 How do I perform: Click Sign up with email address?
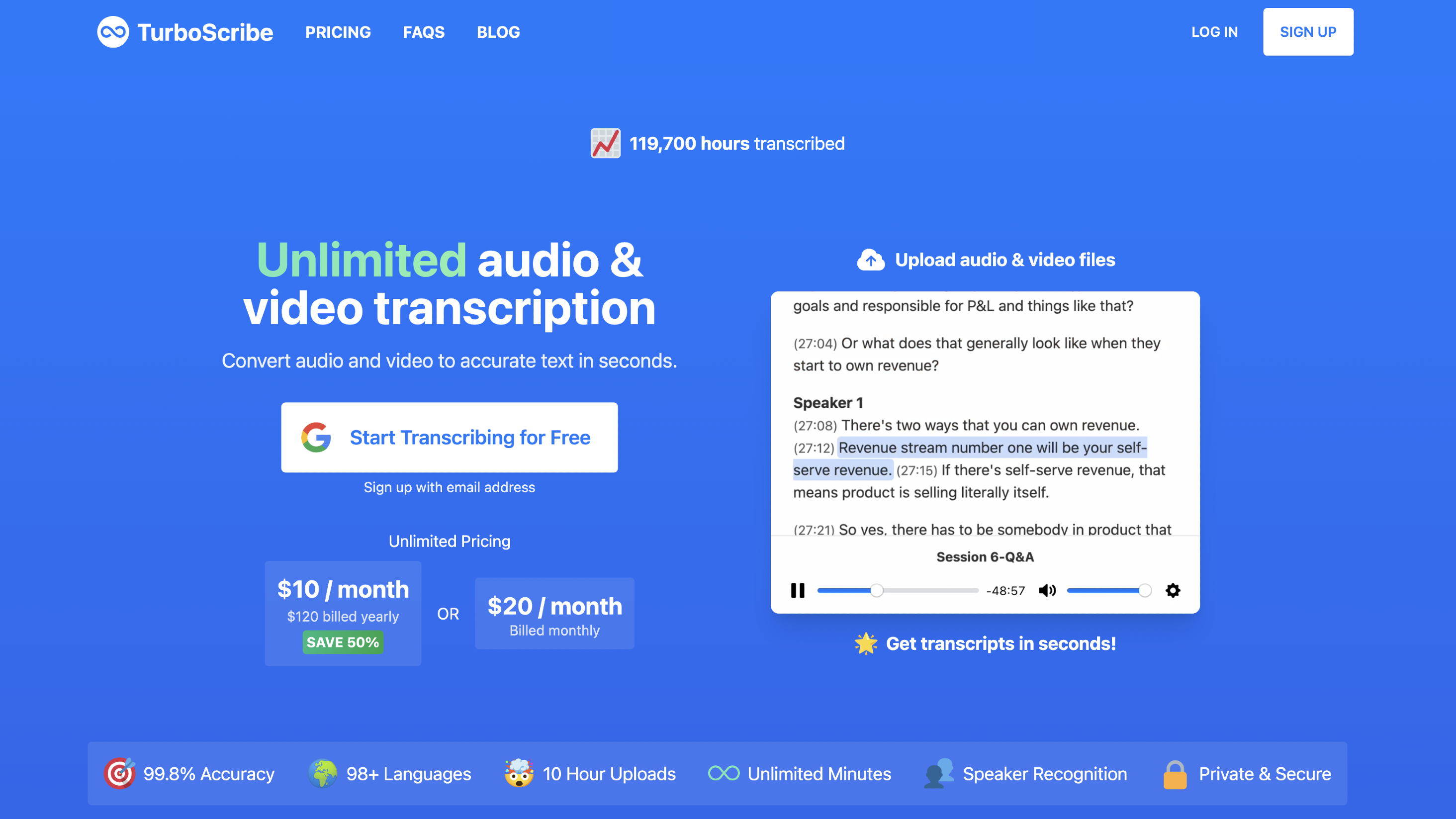(450, 487)
